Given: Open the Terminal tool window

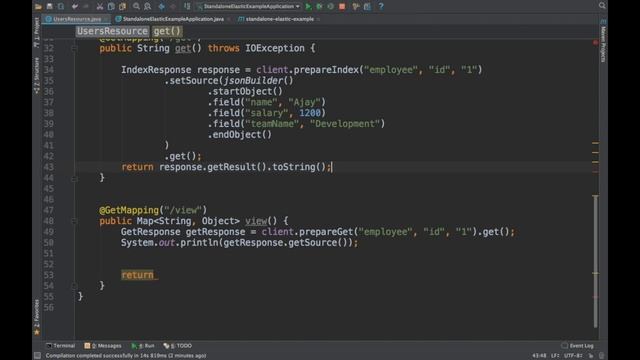Looking at the screenshot, I should [x=60, y=346].
